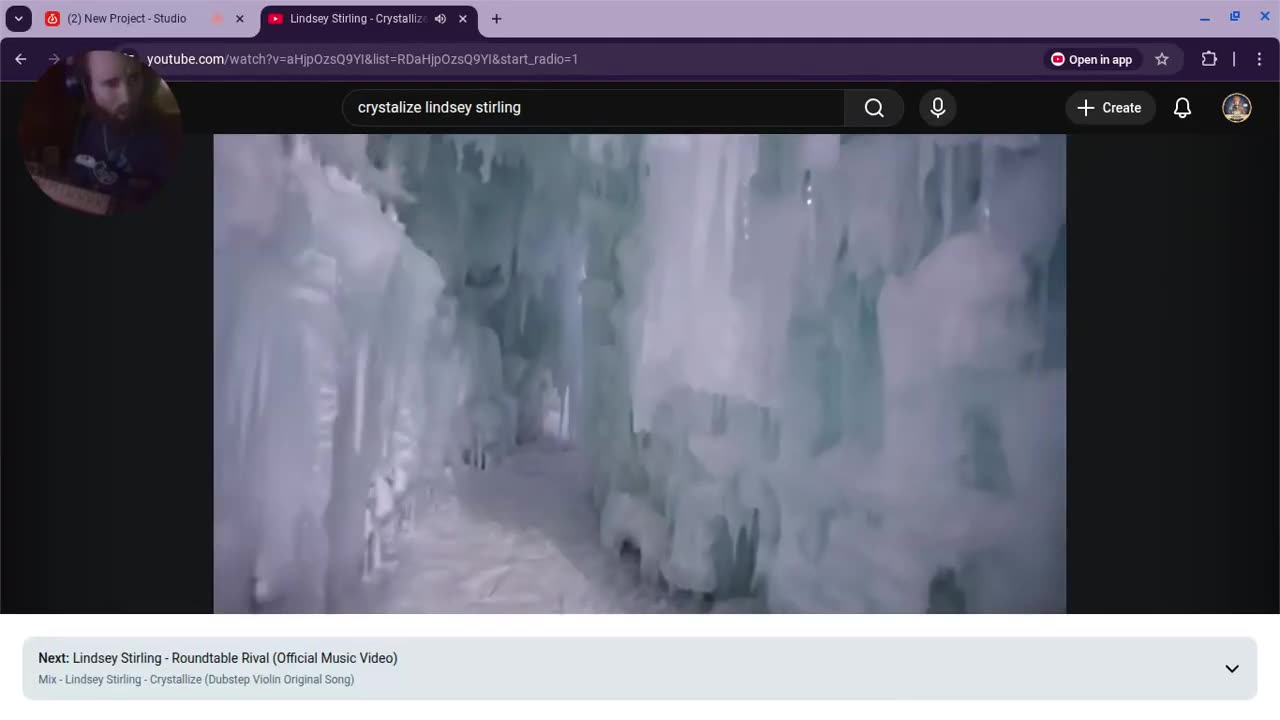Focus the YouTube search box
This screenshot has height=720, width=1280.
pyautogui.click(x=594, y=107)
